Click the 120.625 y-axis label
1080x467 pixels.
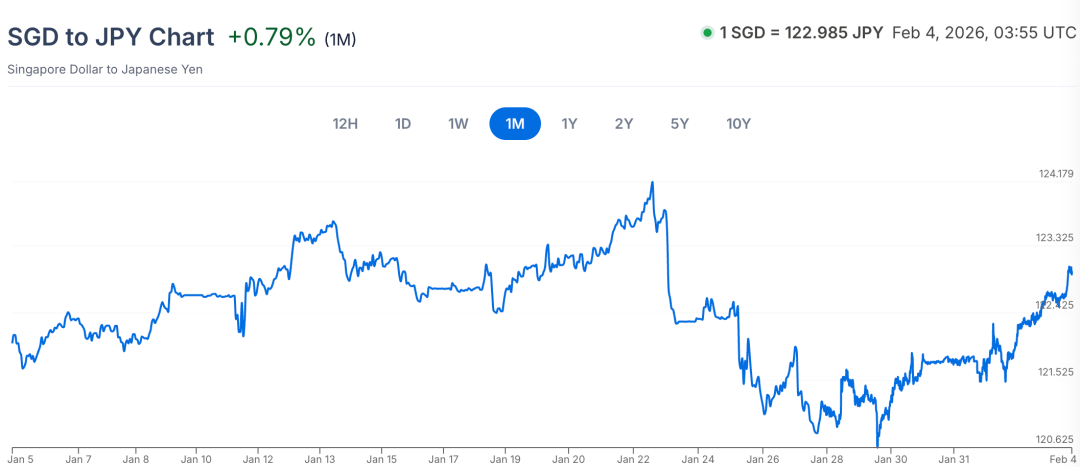click(1056, 439)
